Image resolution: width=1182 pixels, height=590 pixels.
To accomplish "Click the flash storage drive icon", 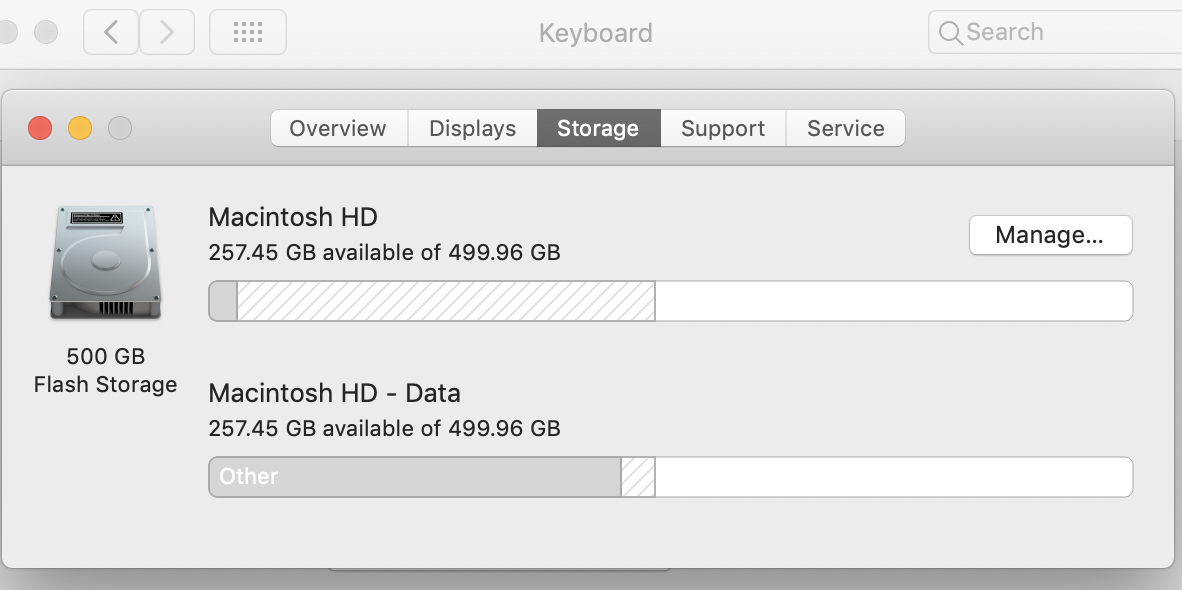I will point(104,262).
